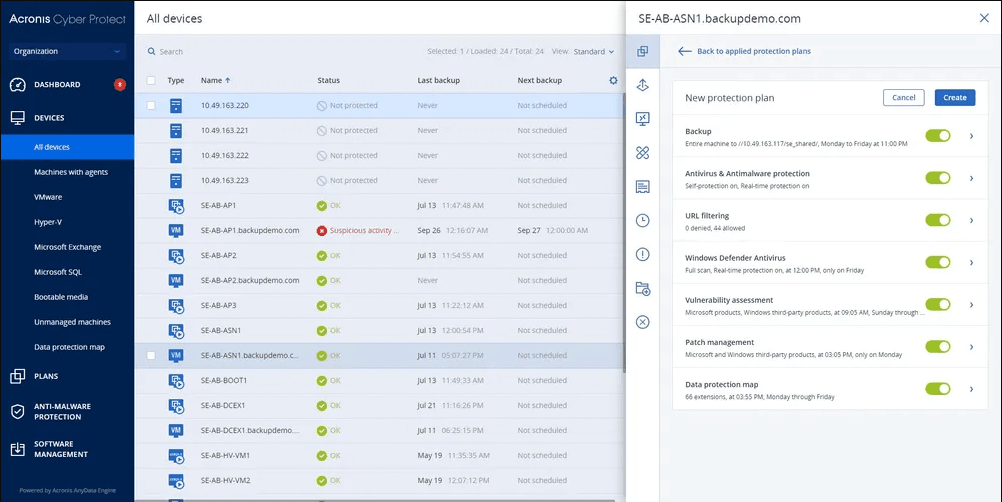The image size is (1002, 502).
Task: Click the Alerts exclamation icon
Action: 642,254
